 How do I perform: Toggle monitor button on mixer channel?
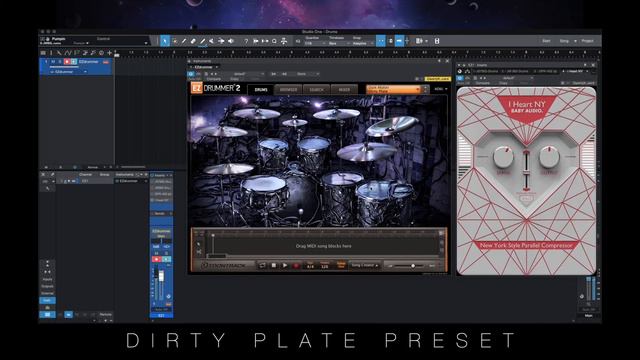pyautogui.click(x=167, y=259)
